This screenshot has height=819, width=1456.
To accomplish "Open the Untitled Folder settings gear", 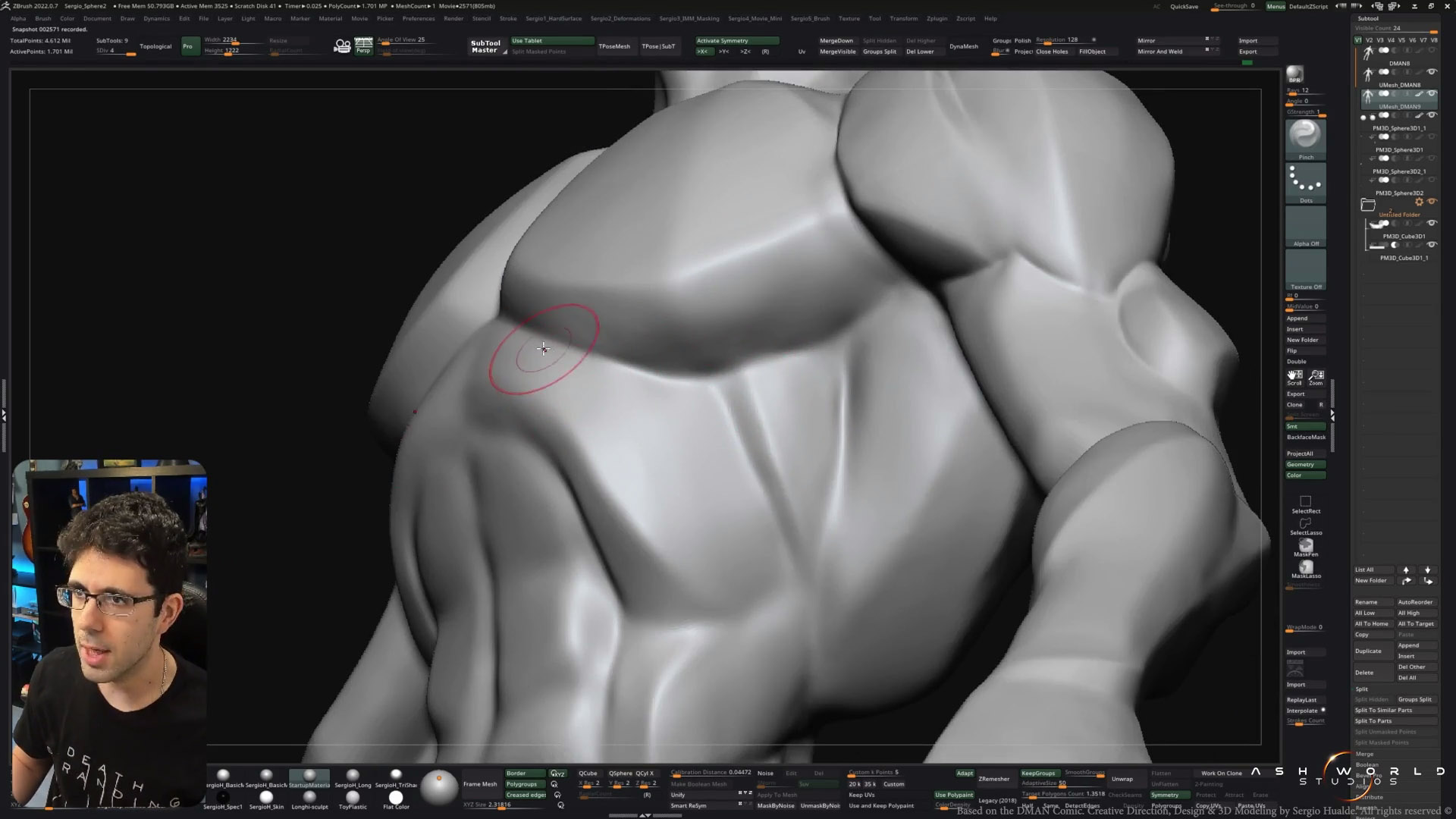I will coord(1419,202).
